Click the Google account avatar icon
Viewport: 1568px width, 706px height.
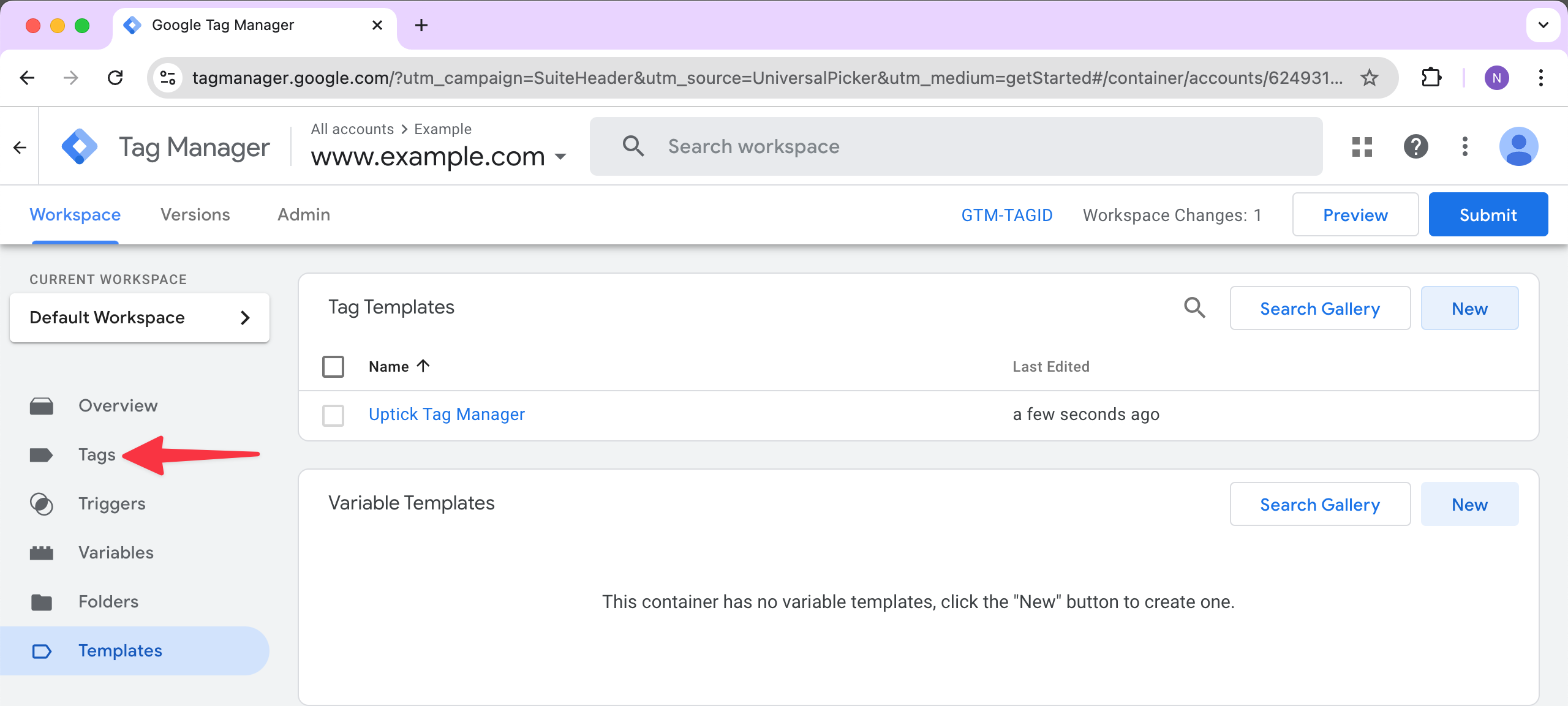pyautogui.click(x=1518, y=147)
